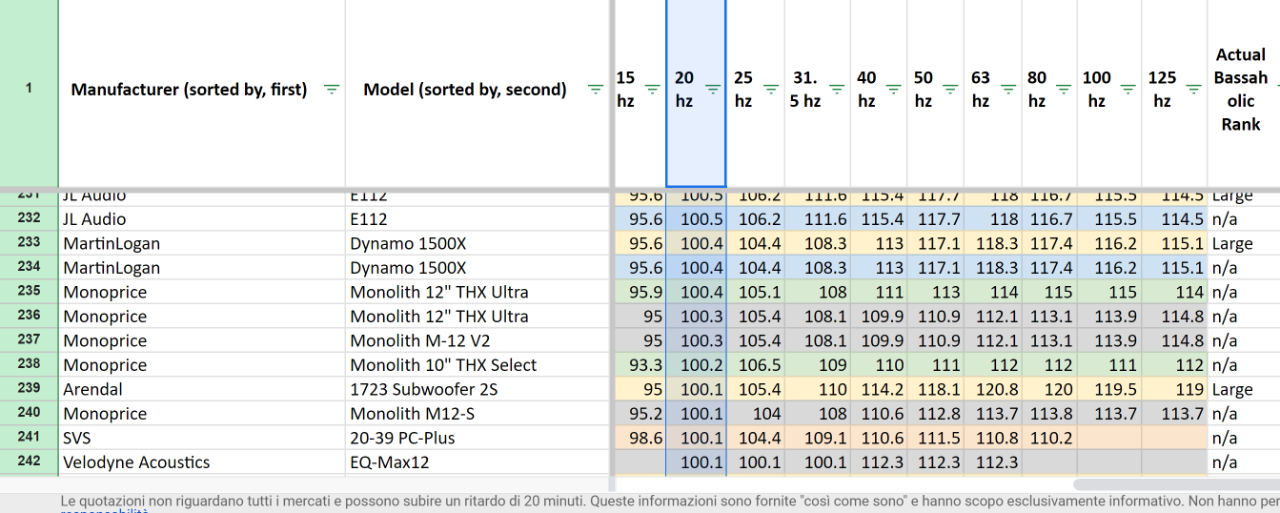Click the Model header cell
1280x513 pixels.
pyautogui.click(x=477, y=92)
